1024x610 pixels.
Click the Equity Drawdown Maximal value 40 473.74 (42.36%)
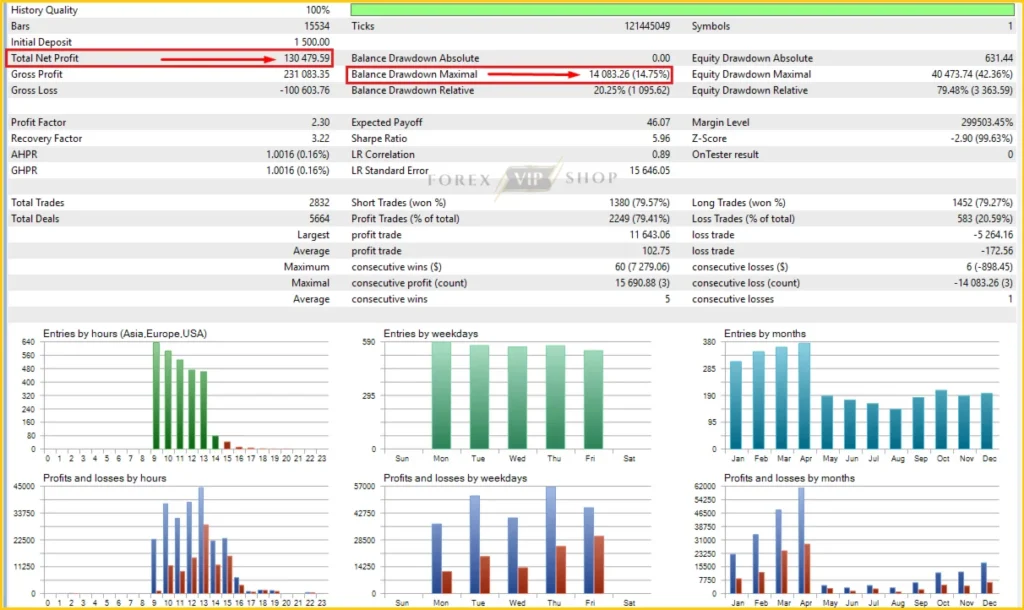[972, 74]
